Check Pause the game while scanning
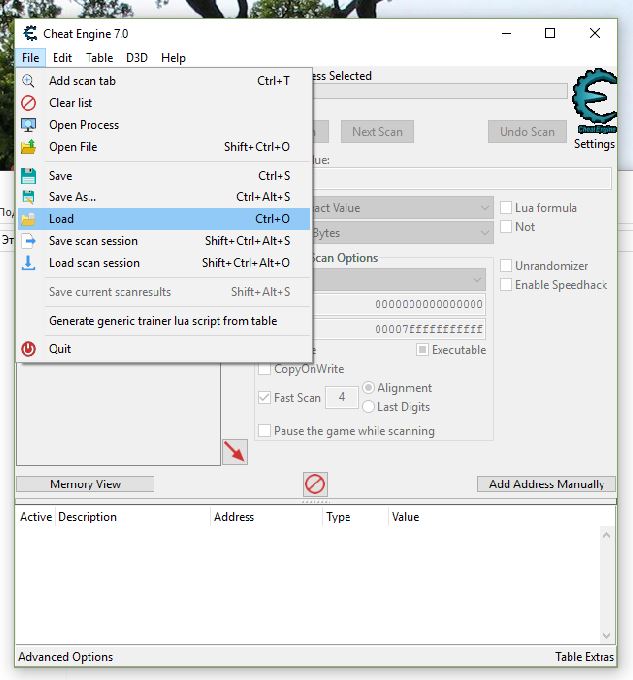Image resolution: width=633 pixels, height=680 pixels. (x=264, y=431)
